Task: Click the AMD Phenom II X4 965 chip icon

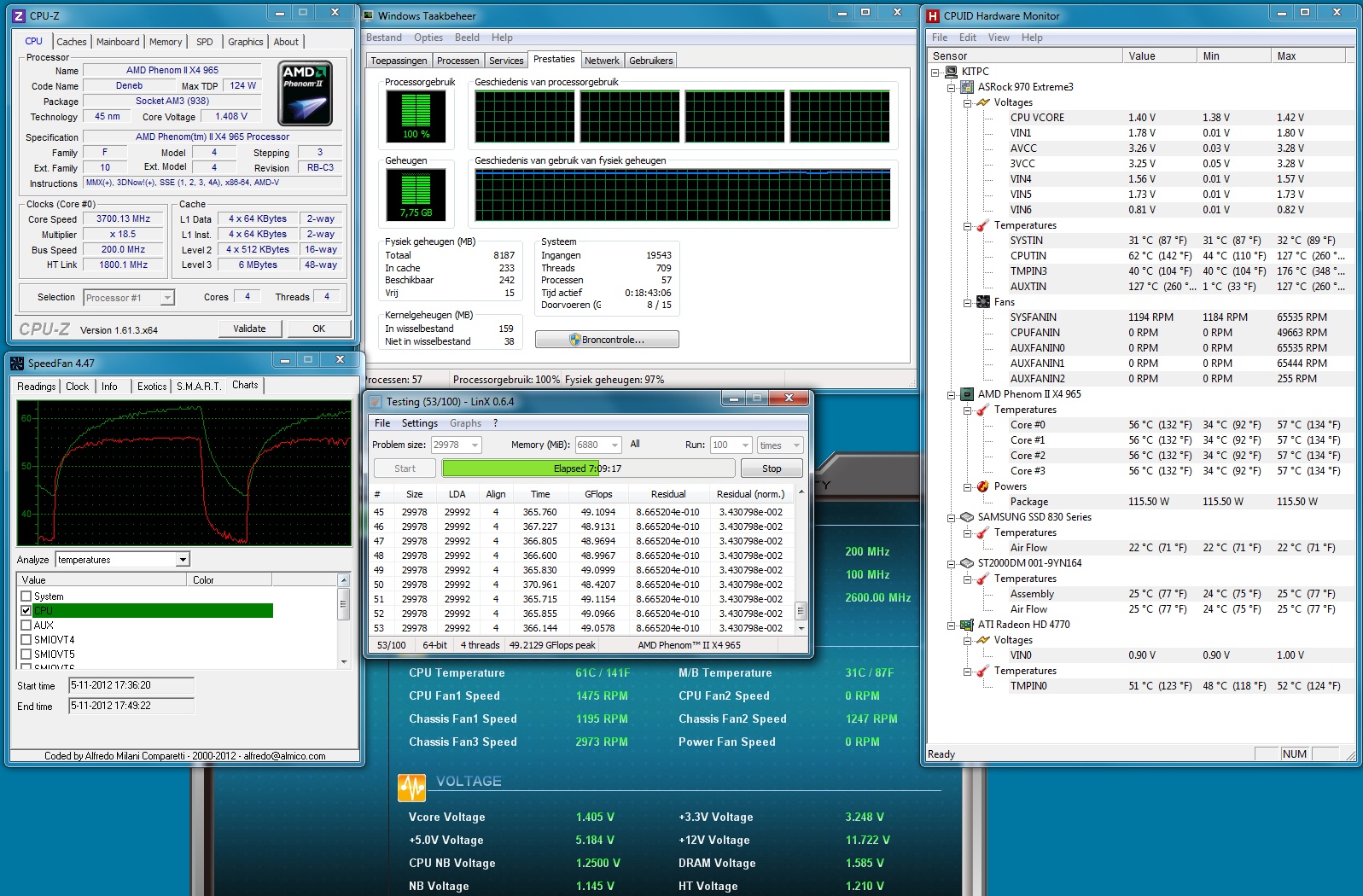Action: point(967,394)
